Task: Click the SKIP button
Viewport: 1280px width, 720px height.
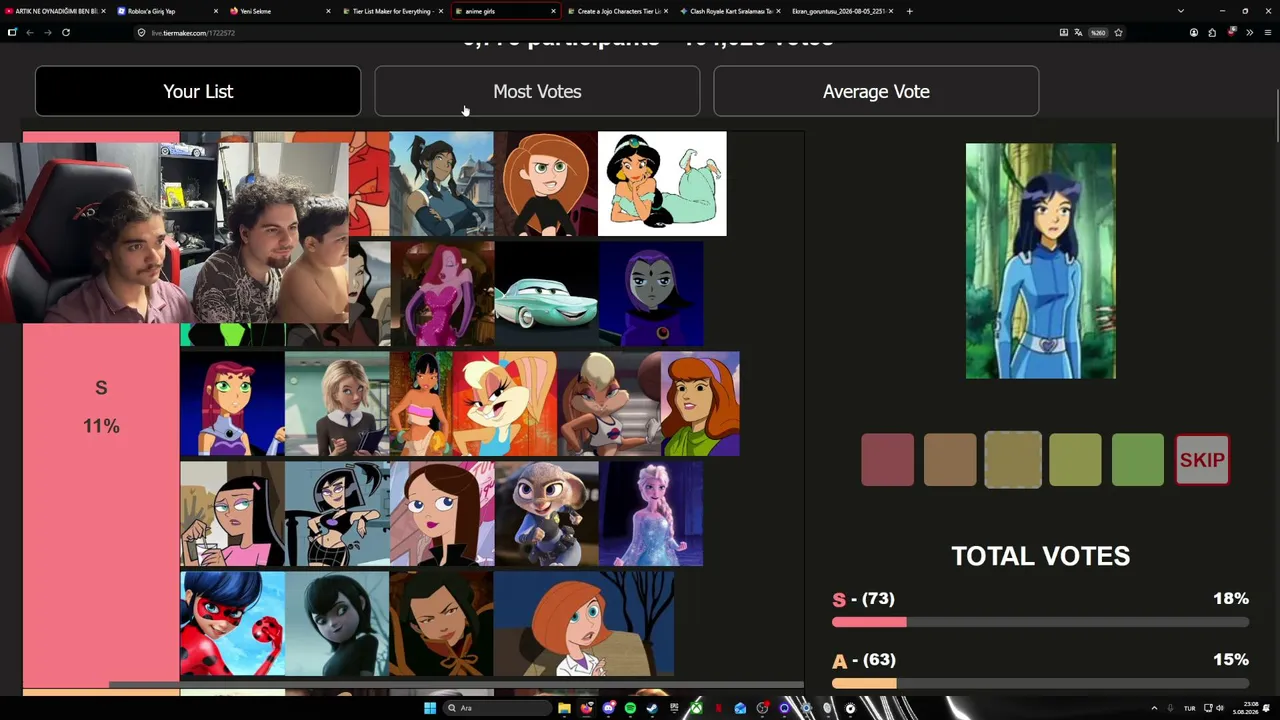Action: coord(1202,460)
